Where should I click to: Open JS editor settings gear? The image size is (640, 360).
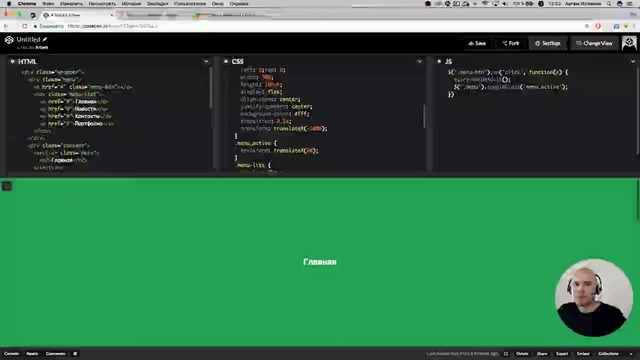pos(439,62)
